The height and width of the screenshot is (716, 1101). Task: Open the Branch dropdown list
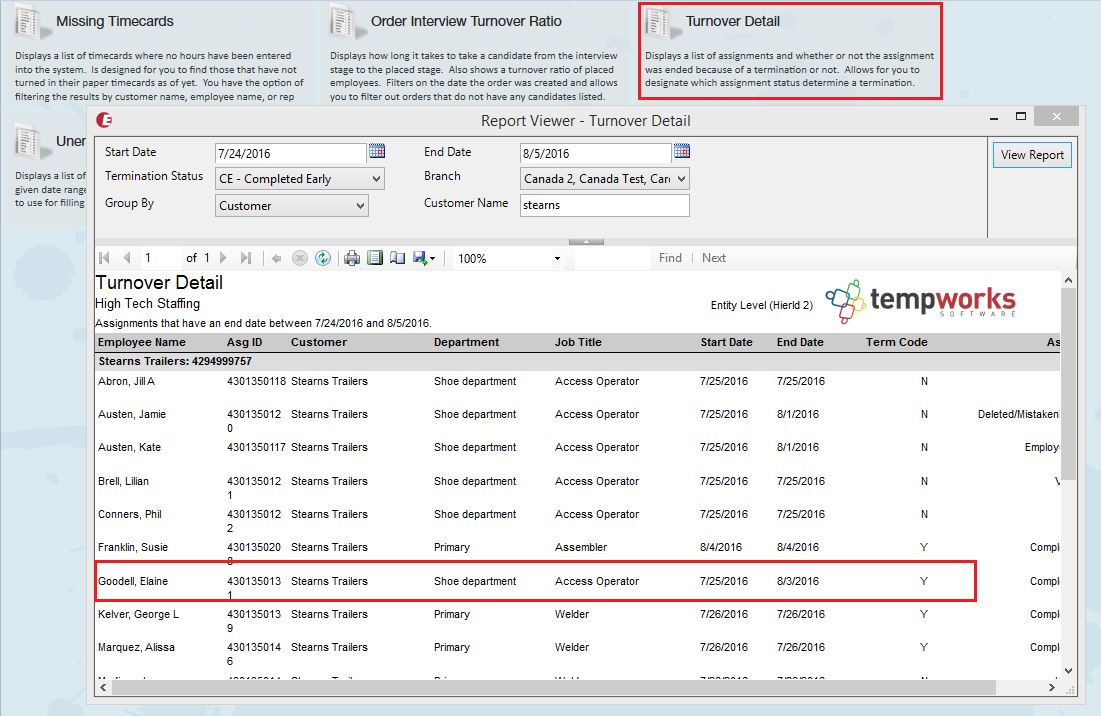click(x=681, y=179)
